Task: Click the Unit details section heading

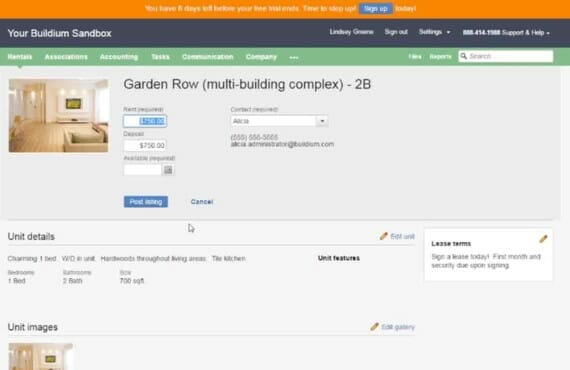Action: click(x=31, y=237)
